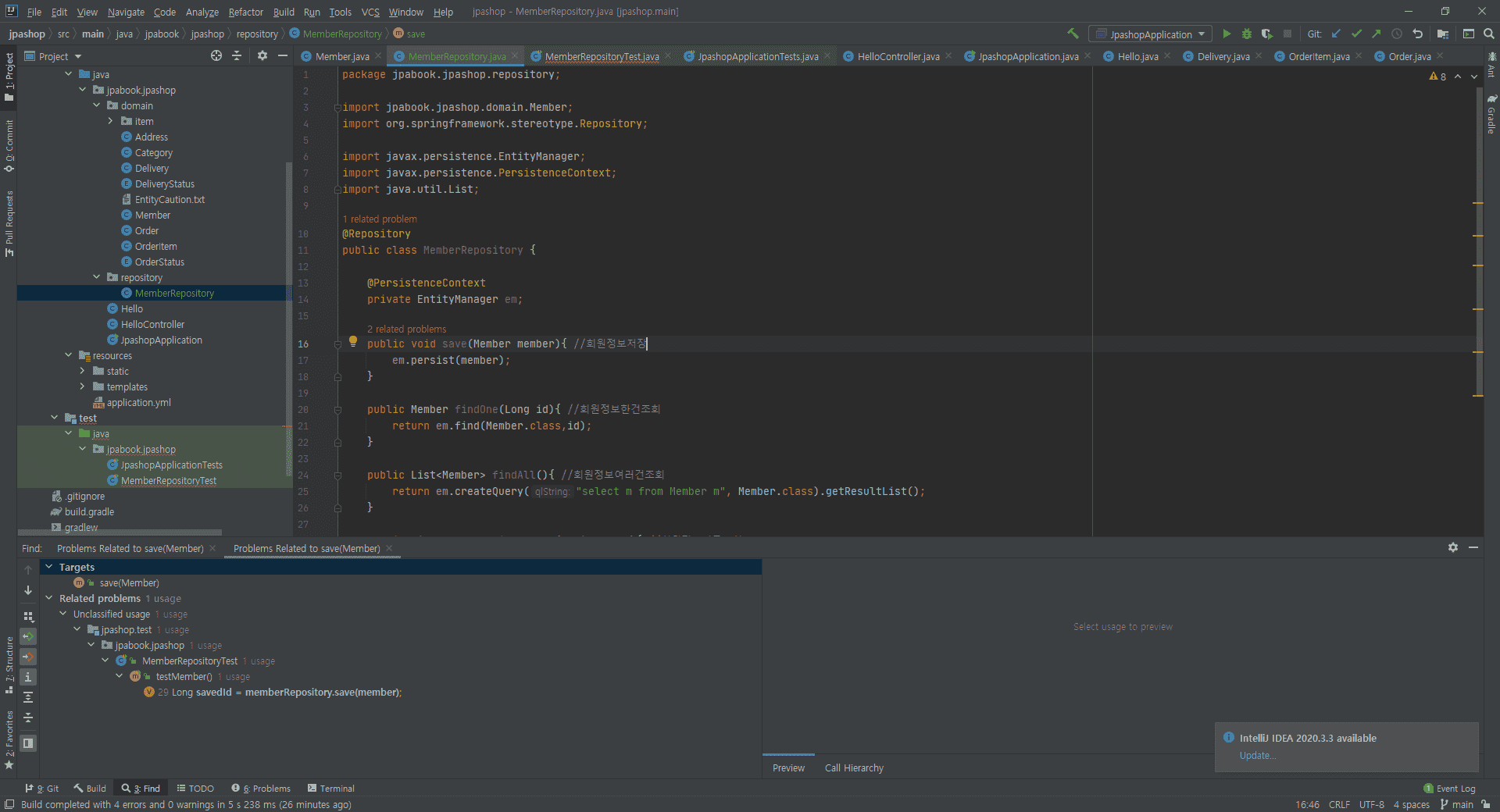1500x812 pixels.
Task: Select MemberRepositoryTest in the project tree
Action: 168,480
